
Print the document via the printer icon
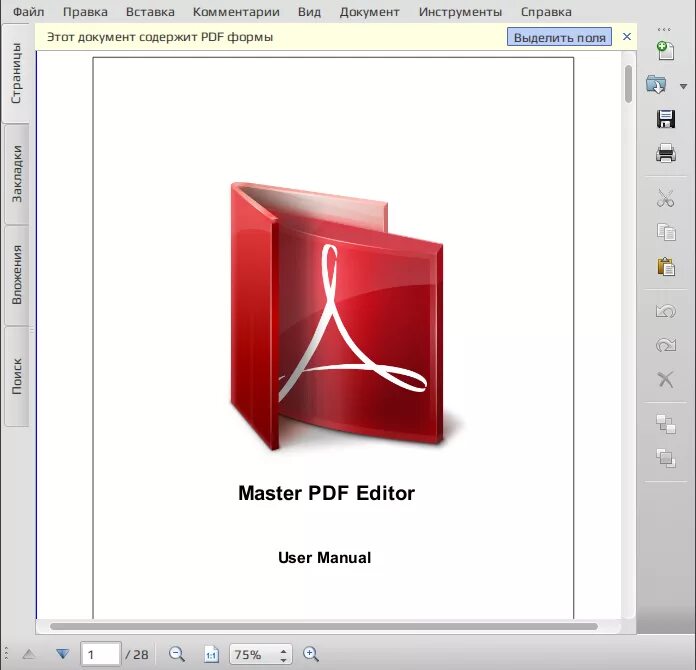coord(665,153)
